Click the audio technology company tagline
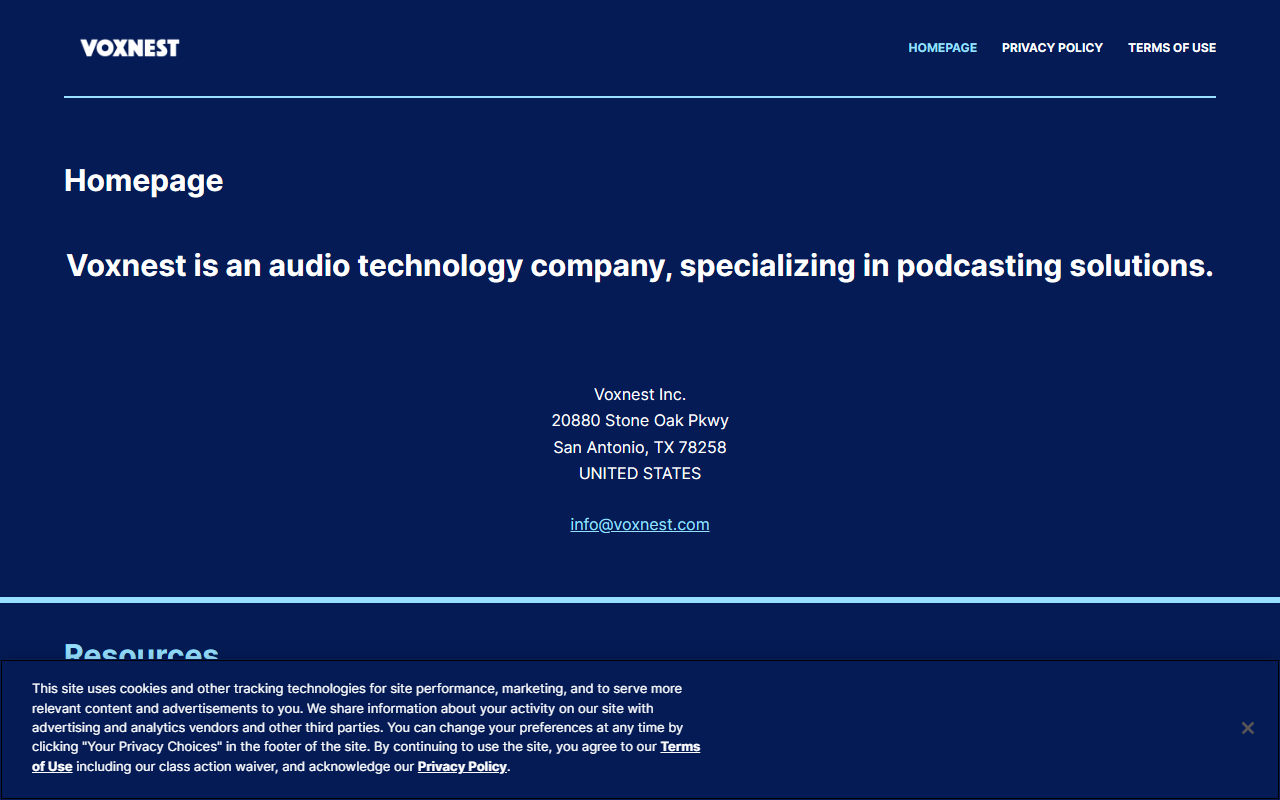 [x=640, y=265]
